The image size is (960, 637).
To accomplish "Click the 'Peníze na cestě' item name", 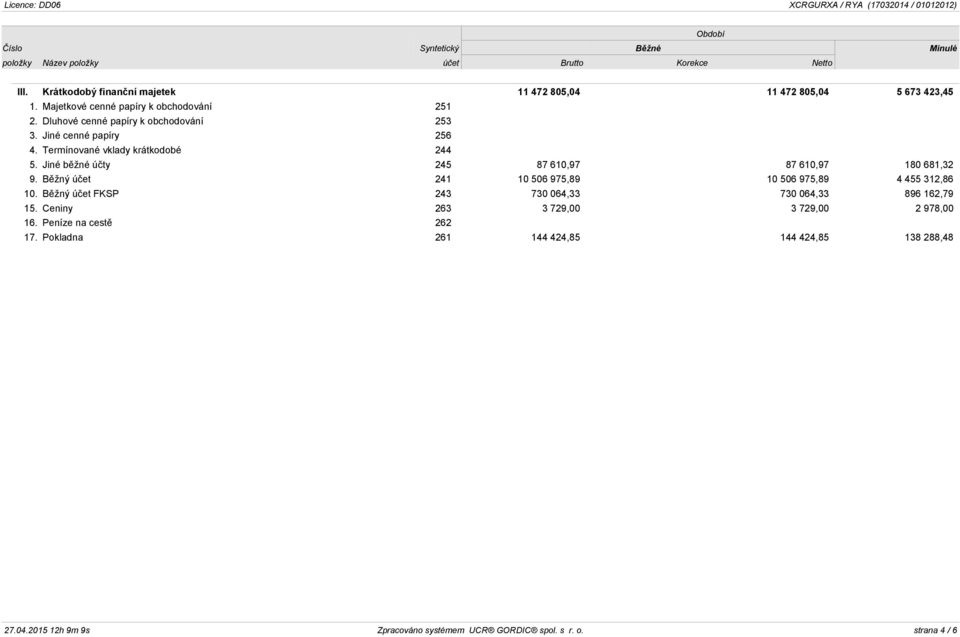I will tap(77, 223).
